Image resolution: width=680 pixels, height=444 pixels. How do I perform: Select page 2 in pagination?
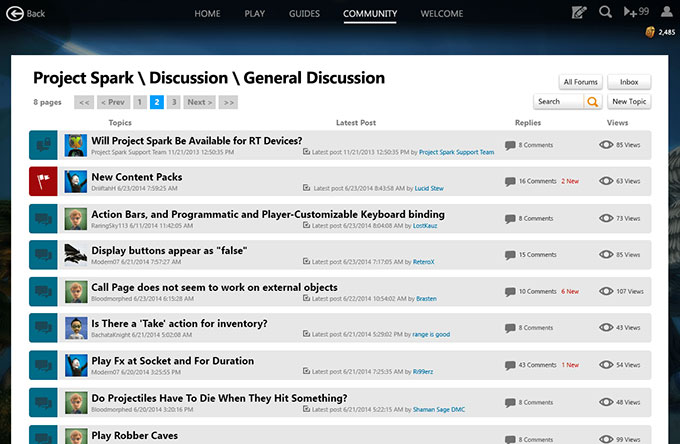click(157, 102)
